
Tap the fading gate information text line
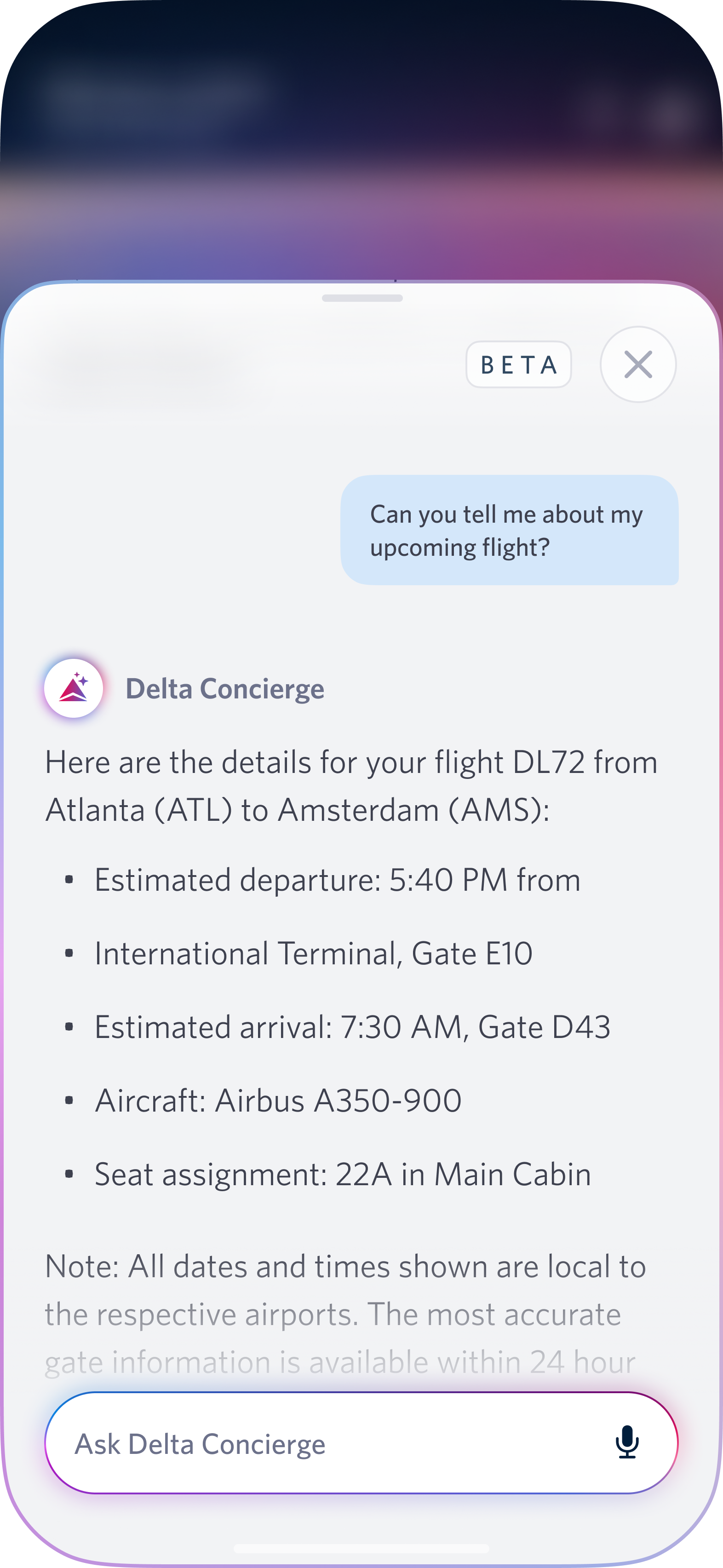[x=339, y=1362]
